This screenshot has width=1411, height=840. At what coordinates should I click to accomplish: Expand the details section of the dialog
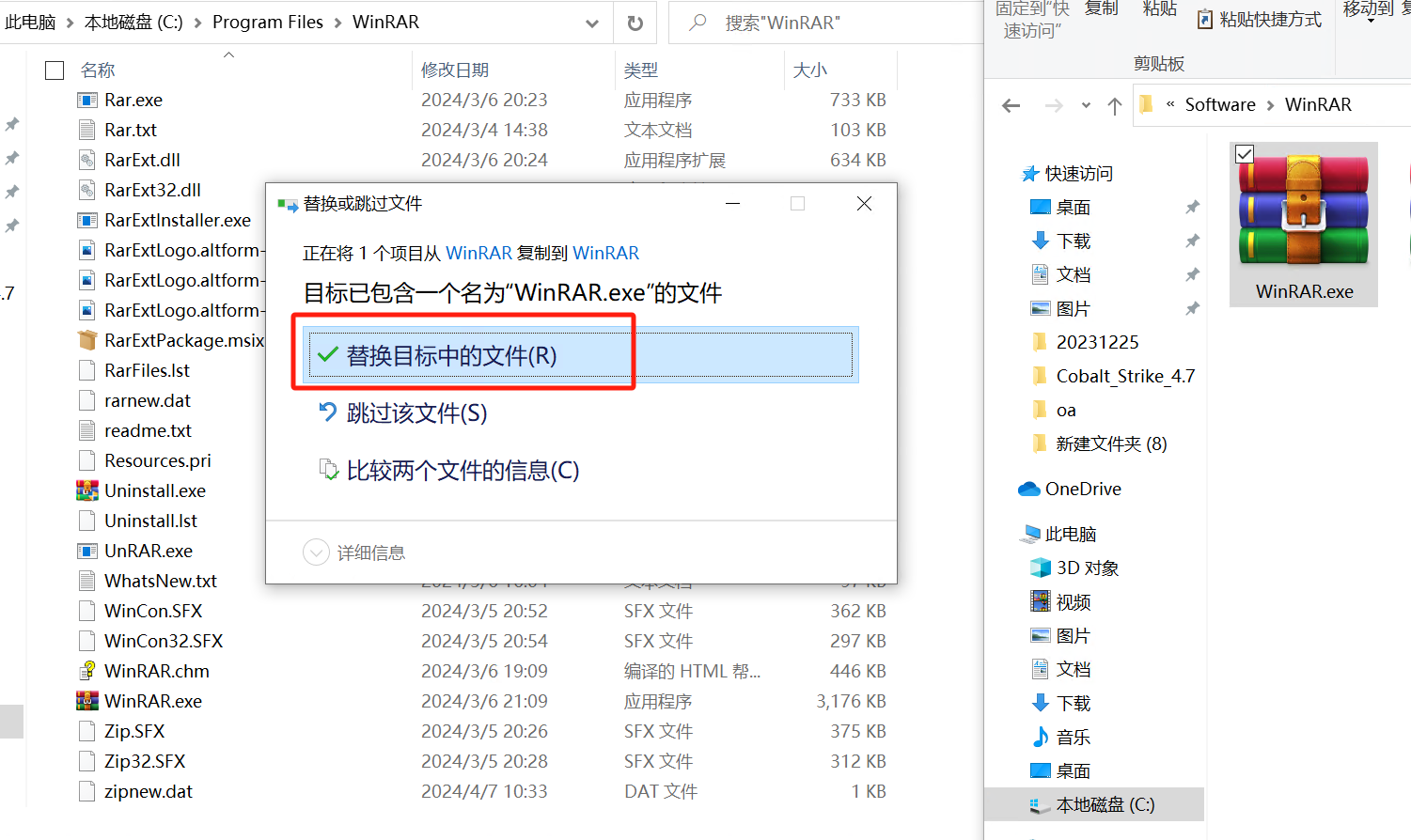pos(316,552)
